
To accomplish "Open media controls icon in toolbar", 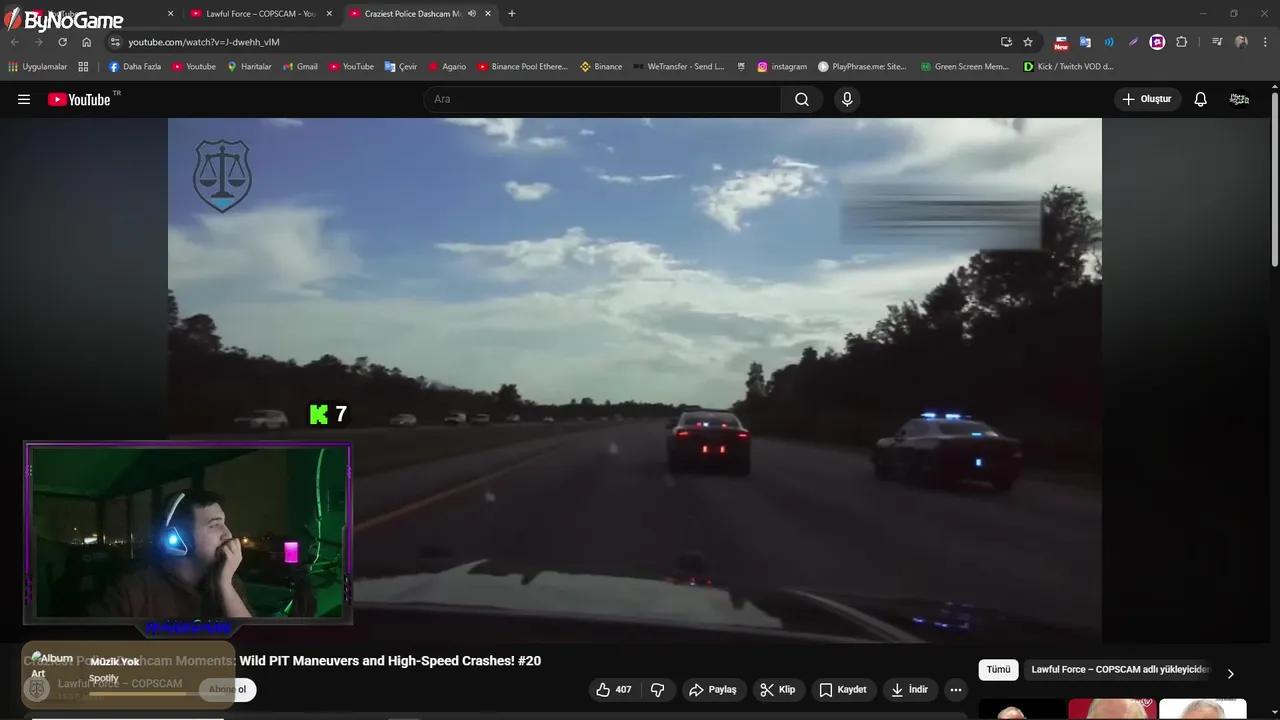I will pos(1217,42).
